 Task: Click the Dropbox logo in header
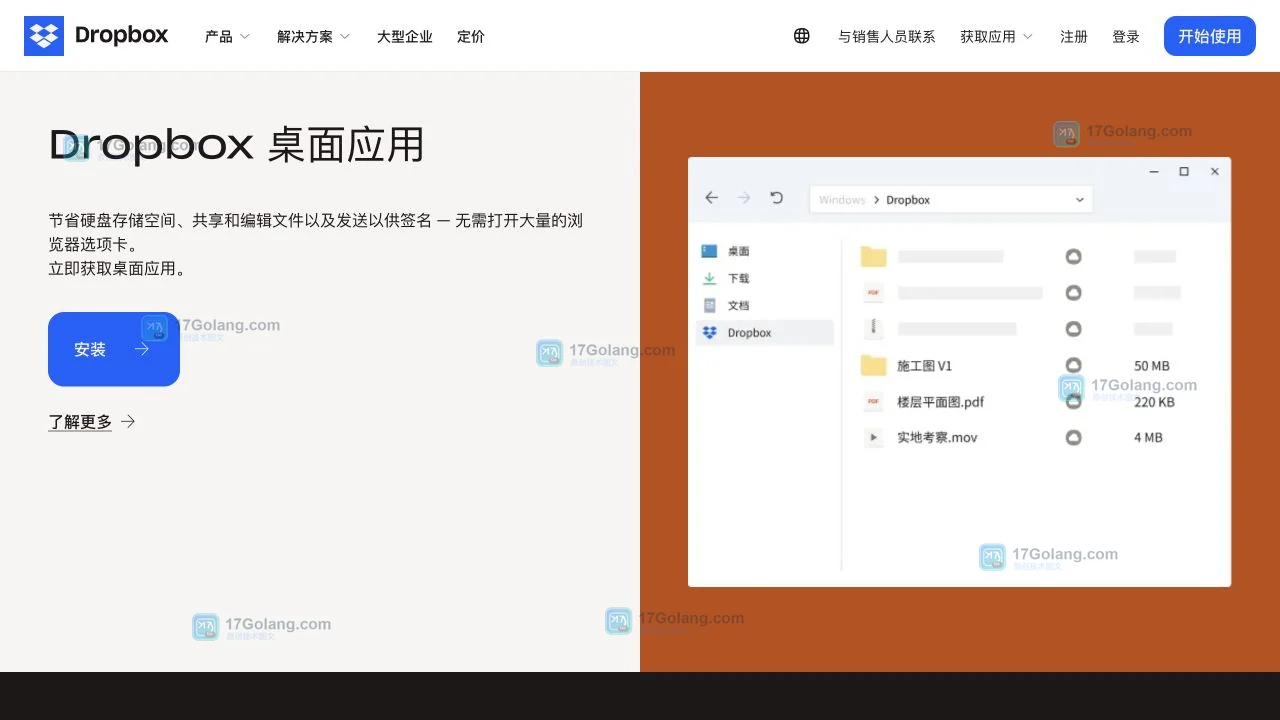[96, 36]
